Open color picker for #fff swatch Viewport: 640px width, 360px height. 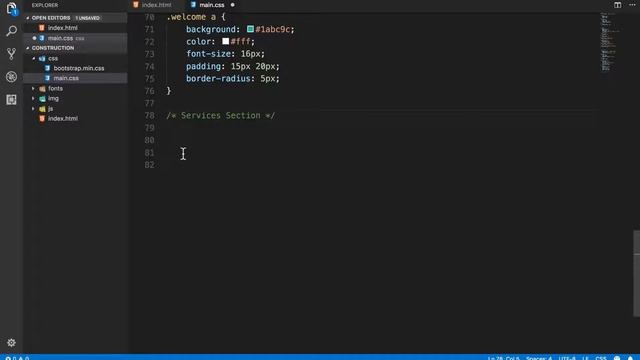tap(225, 41)
